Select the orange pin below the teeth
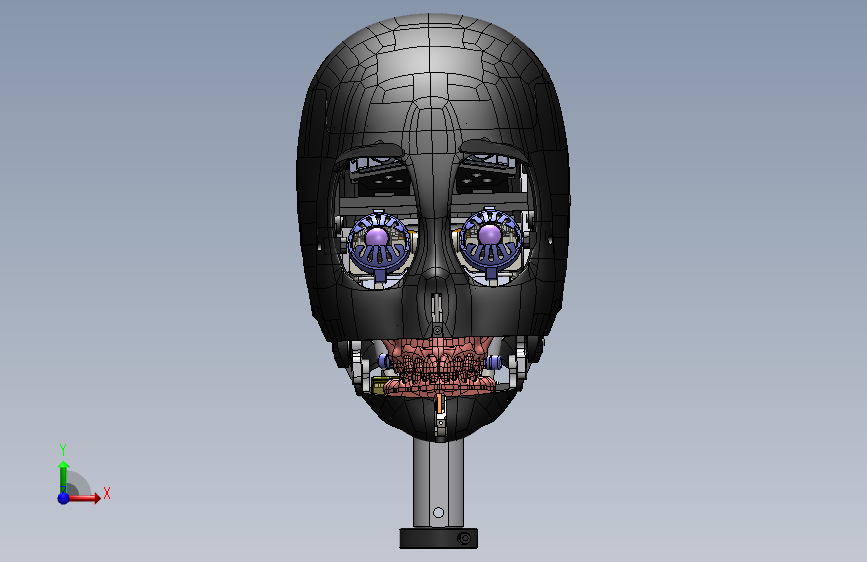 439,403
